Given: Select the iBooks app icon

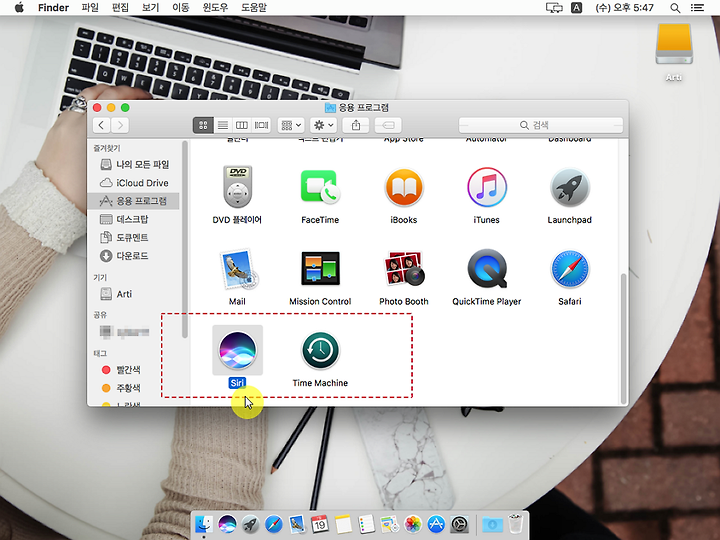Looking at the screenshot, I should tap(404, 187).
